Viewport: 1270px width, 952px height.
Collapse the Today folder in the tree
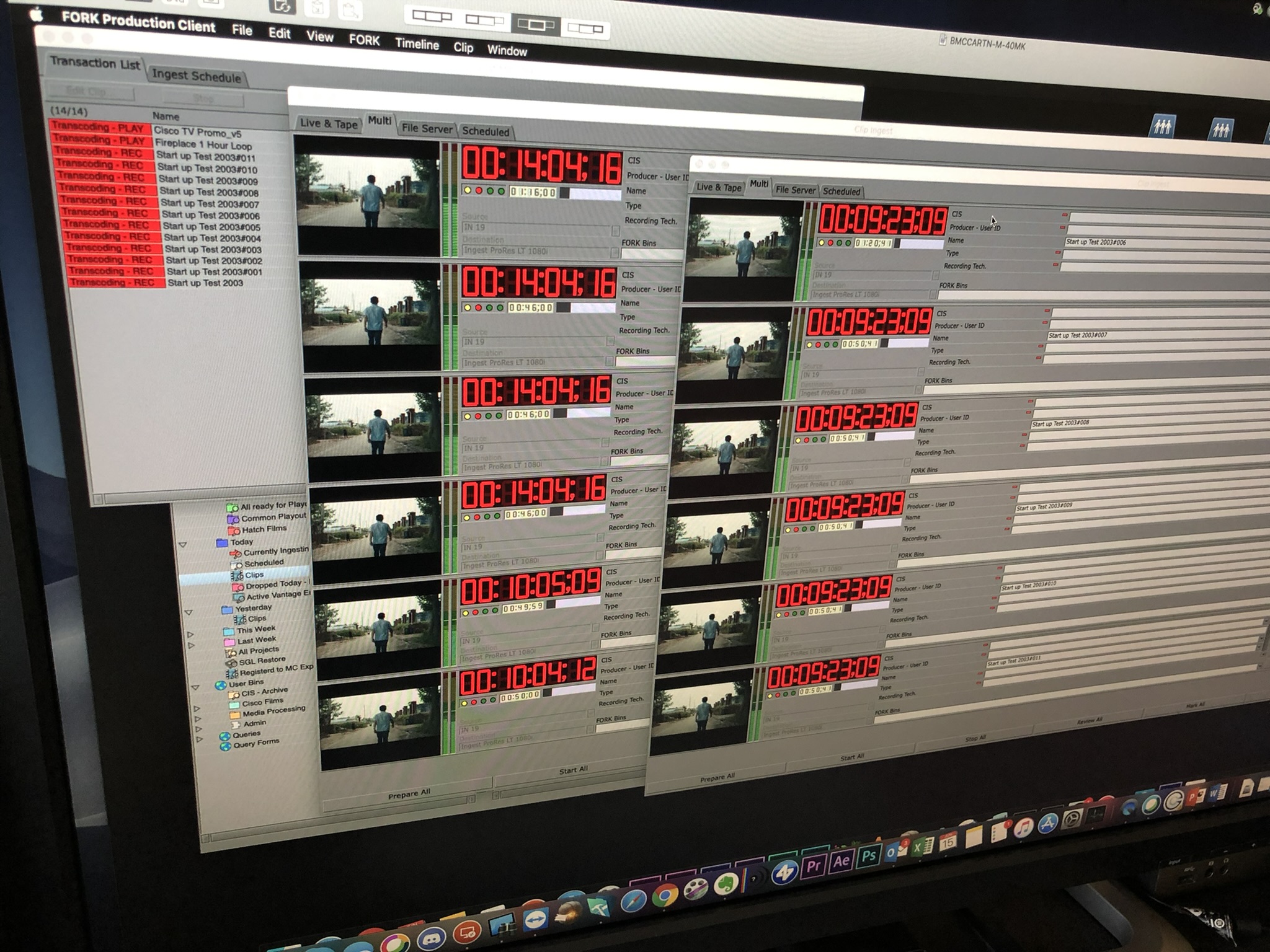pyautogui.click(x=182, y=545)
